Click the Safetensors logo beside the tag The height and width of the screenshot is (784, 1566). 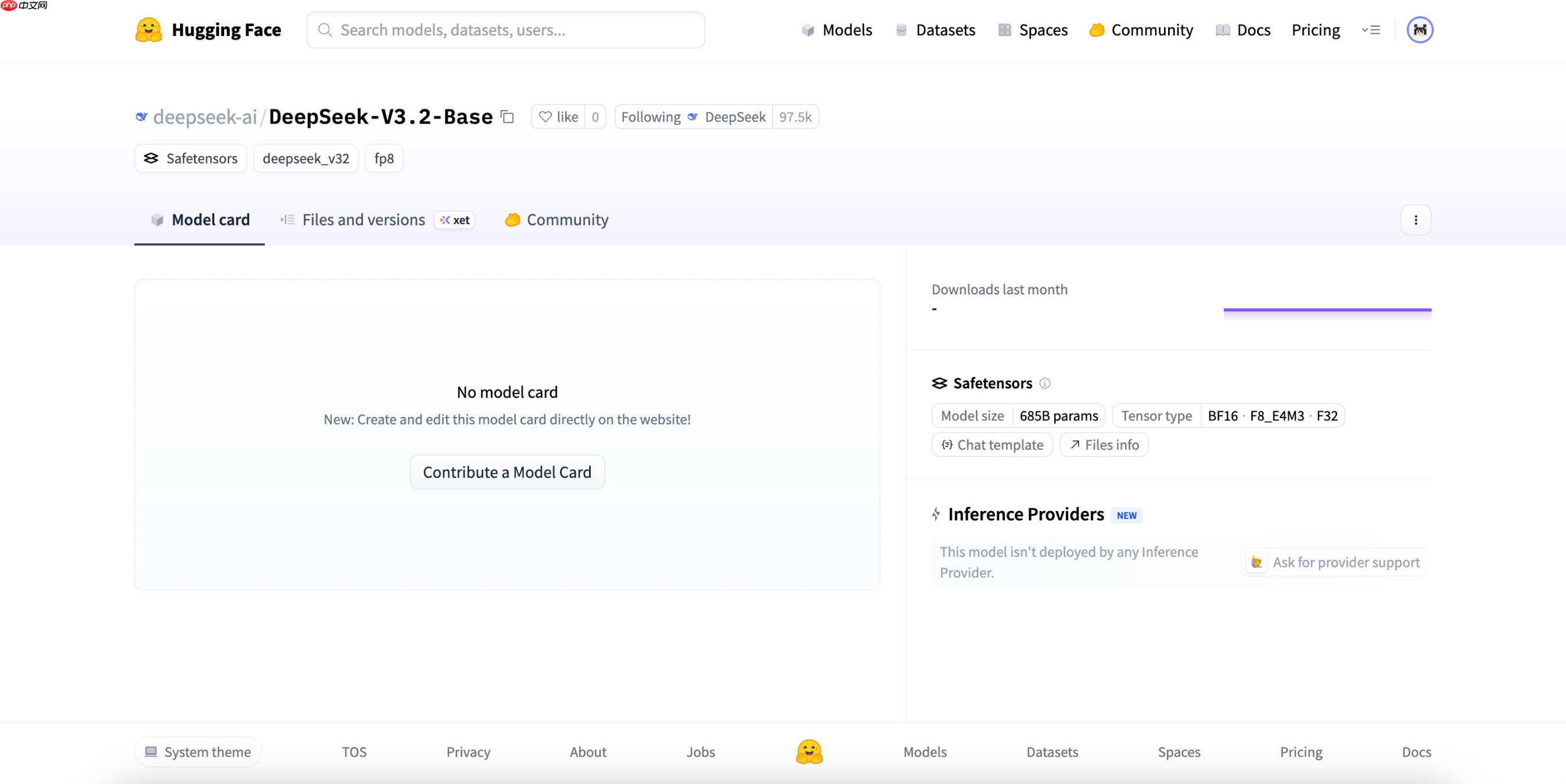(151, 158)
